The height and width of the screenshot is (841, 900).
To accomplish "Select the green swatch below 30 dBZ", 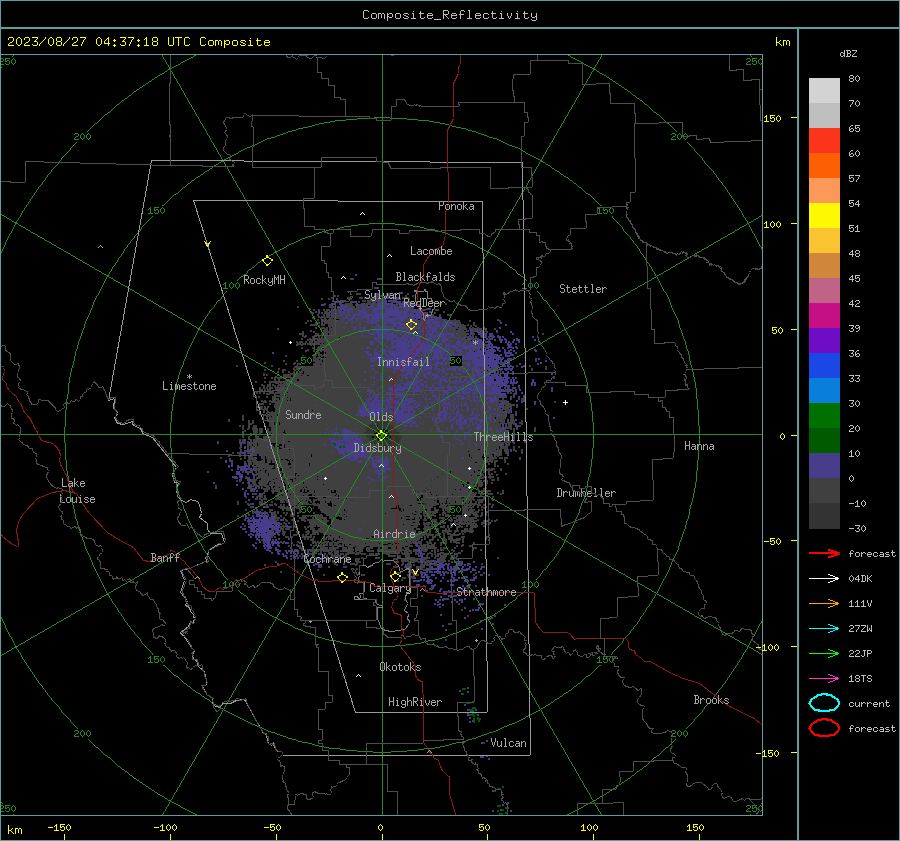I will [824, 416].
